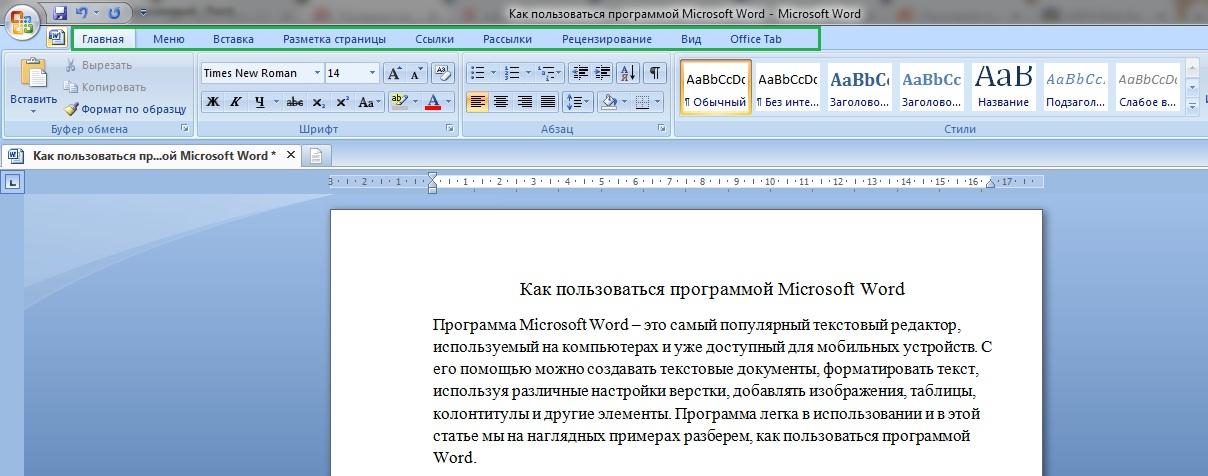Viewport: 1208px width, 476px height.
Task: Toggle italic (К) formatting
Action: click(236, 102)
